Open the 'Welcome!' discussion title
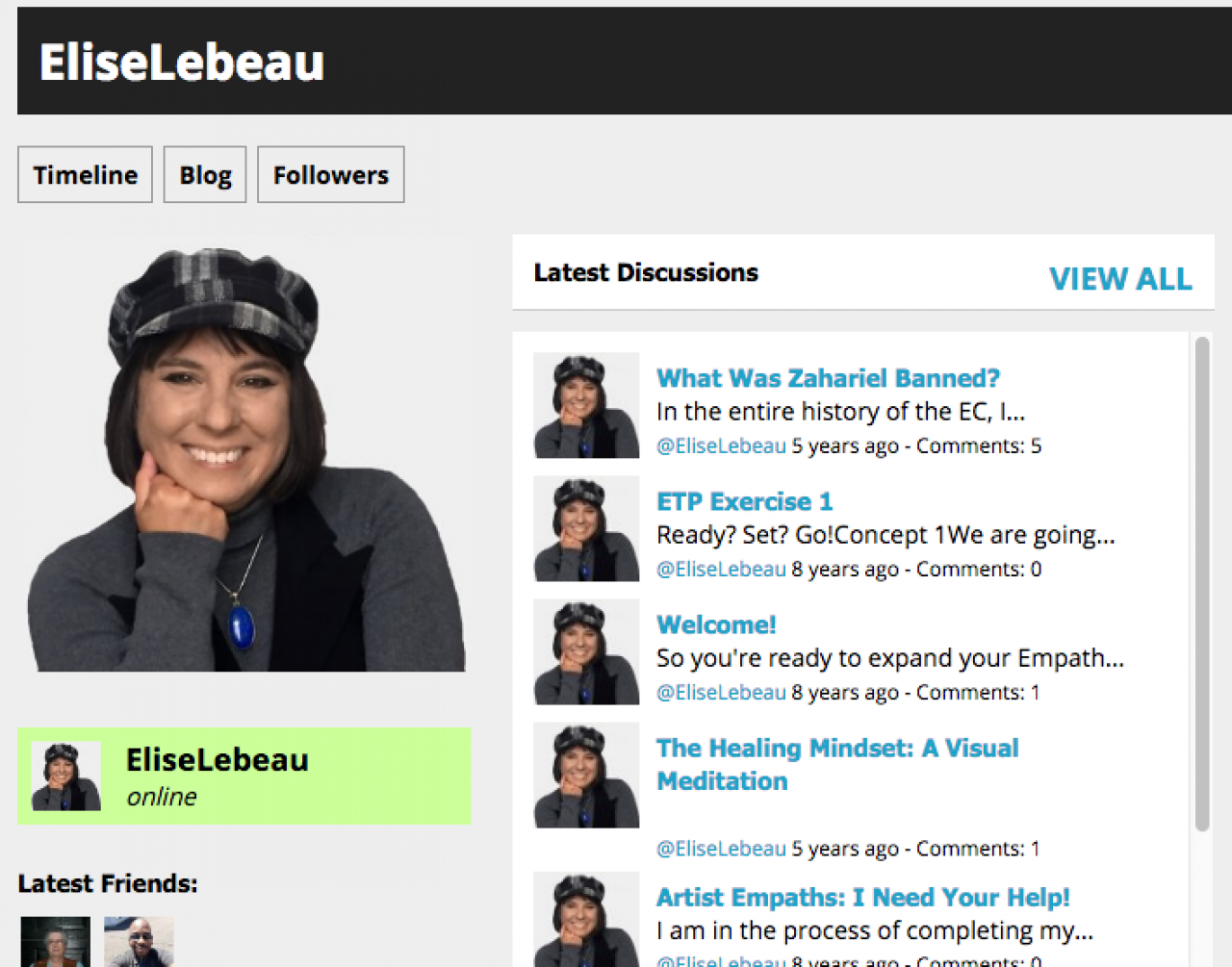 point(716,624)
